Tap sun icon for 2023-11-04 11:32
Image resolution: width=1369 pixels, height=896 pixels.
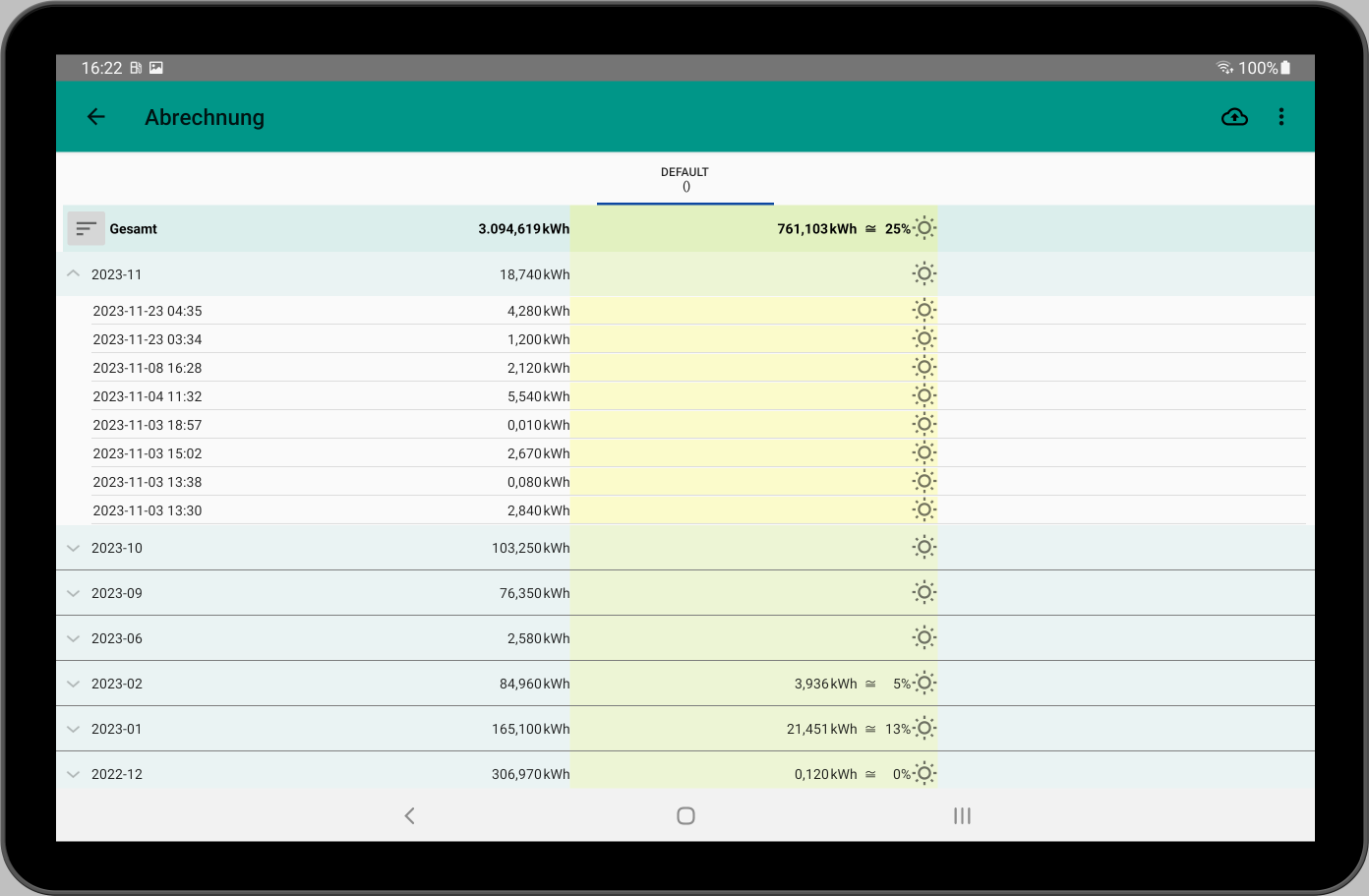click(924, 395)
